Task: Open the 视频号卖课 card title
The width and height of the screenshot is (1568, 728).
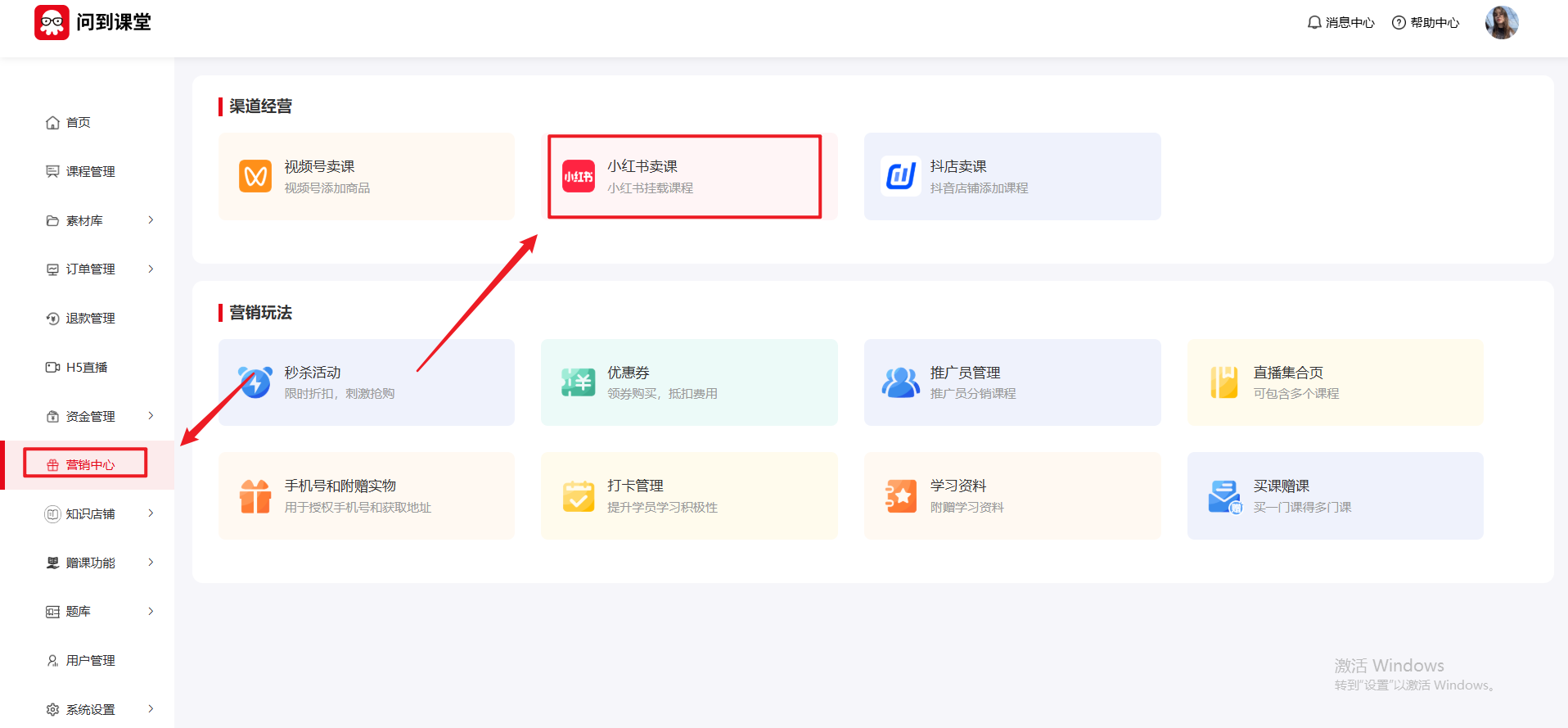Action: pos(319,166)
